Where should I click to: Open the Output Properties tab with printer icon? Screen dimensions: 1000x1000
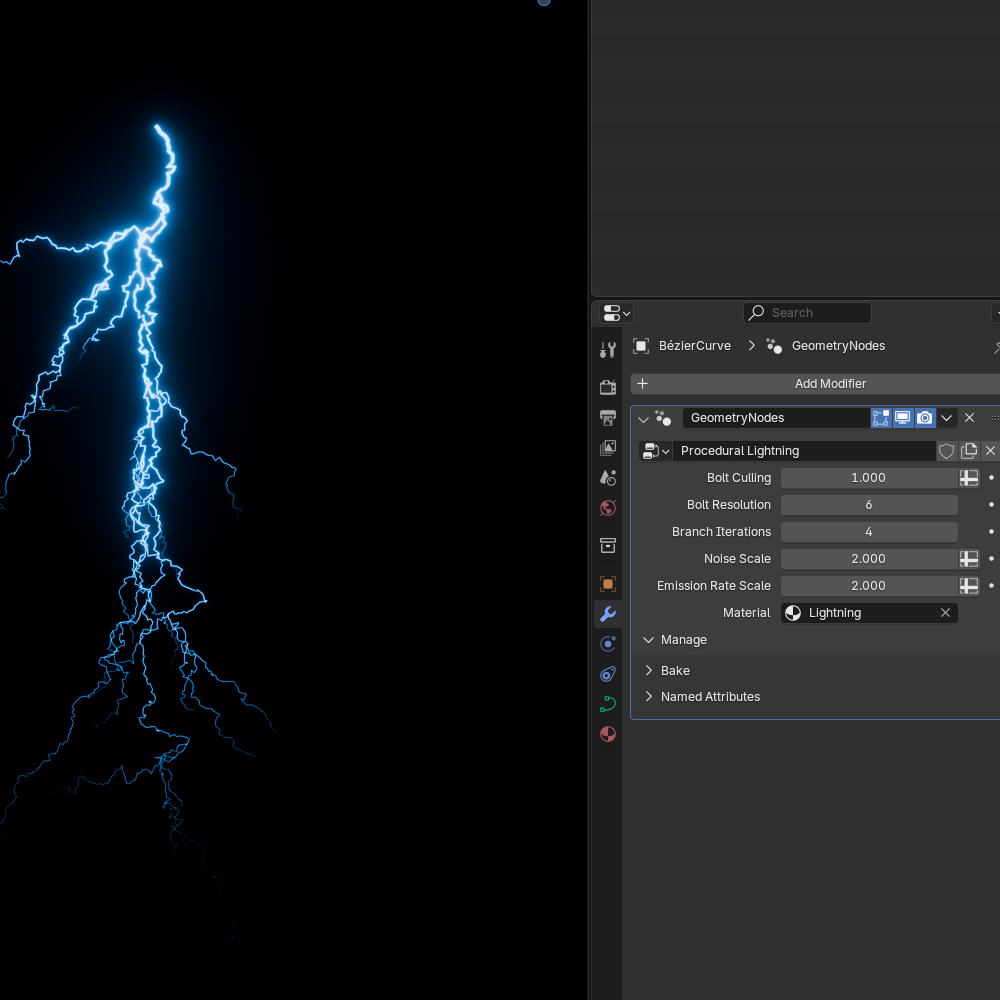[607, 419]
